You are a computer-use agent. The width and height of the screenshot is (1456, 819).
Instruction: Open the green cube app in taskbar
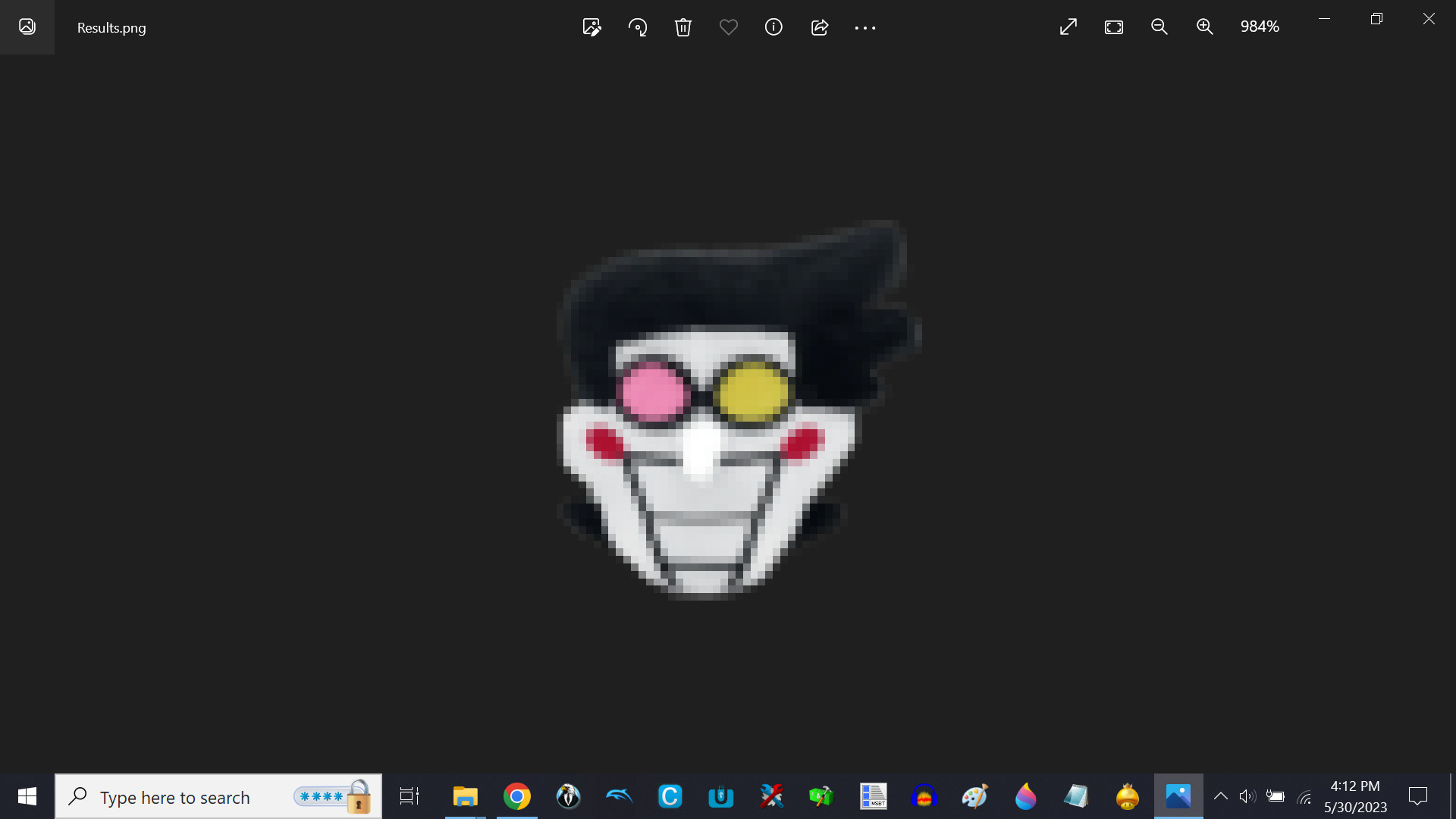[822, 796]
